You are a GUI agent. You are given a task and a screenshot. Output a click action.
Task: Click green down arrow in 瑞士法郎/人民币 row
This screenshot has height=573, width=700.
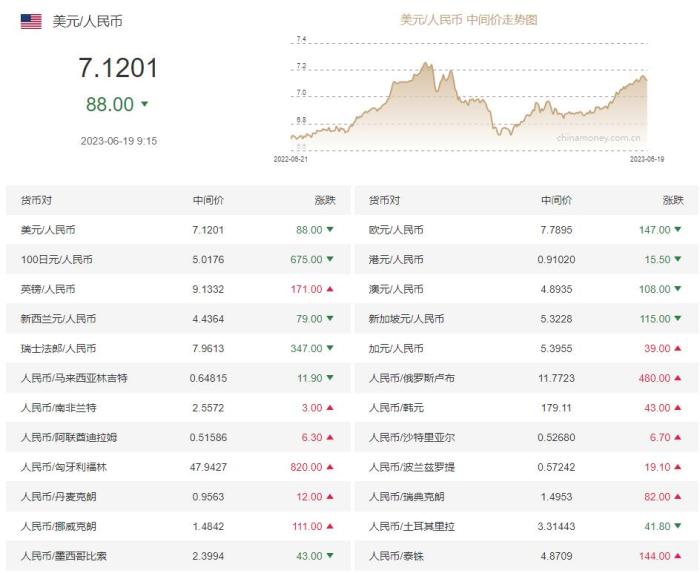(x=330, y=348)
